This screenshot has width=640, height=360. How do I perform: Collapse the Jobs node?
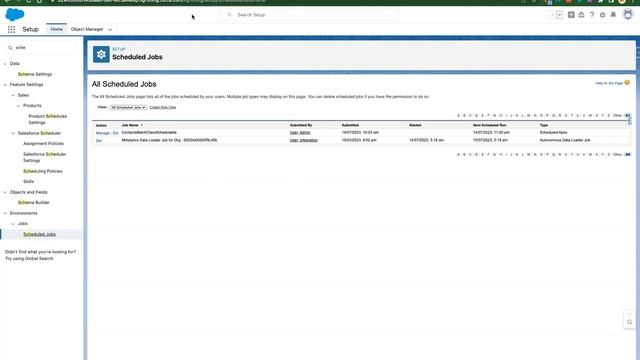click(x=13, y=224)
